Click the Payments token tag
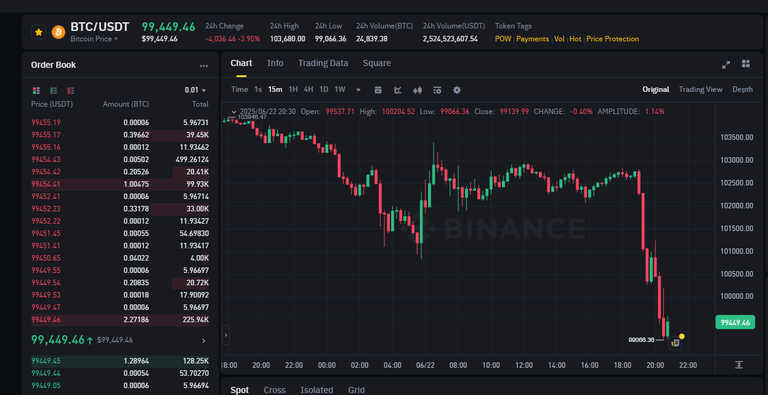Screen dimensions: 768x395 (532, 39)
